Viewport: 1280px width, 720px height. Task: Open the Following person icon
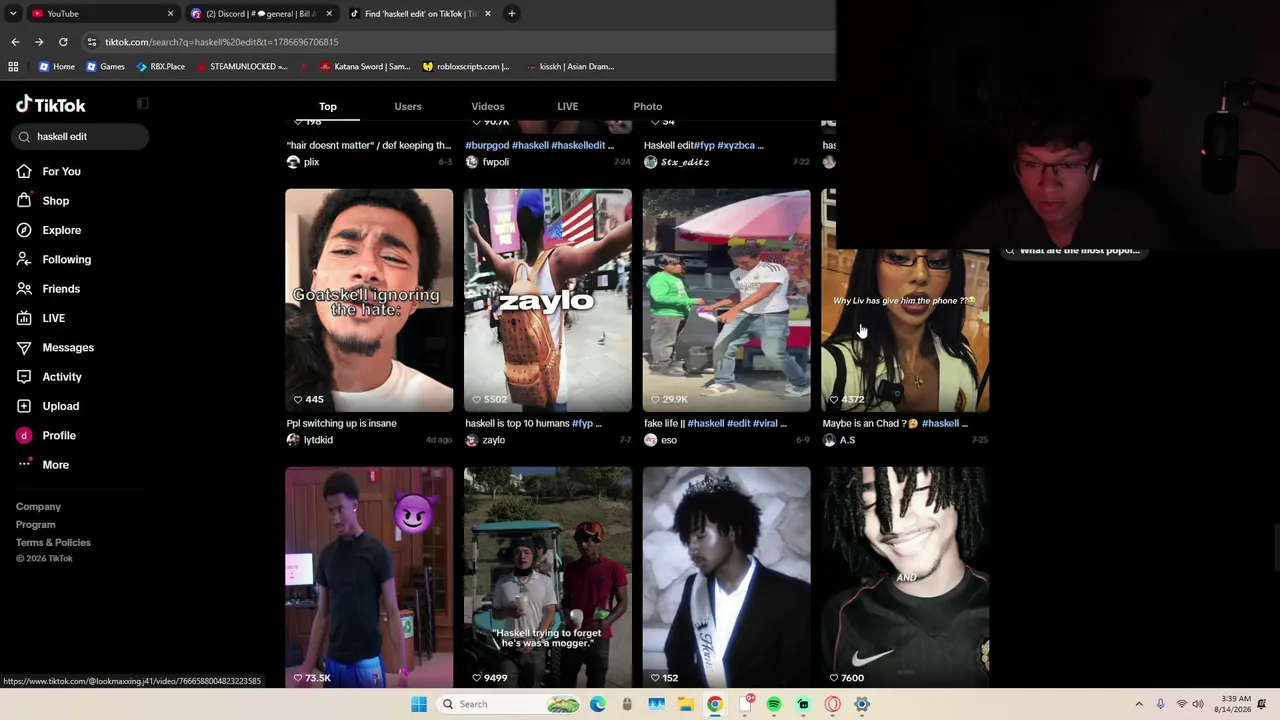[x=24, y=260]
